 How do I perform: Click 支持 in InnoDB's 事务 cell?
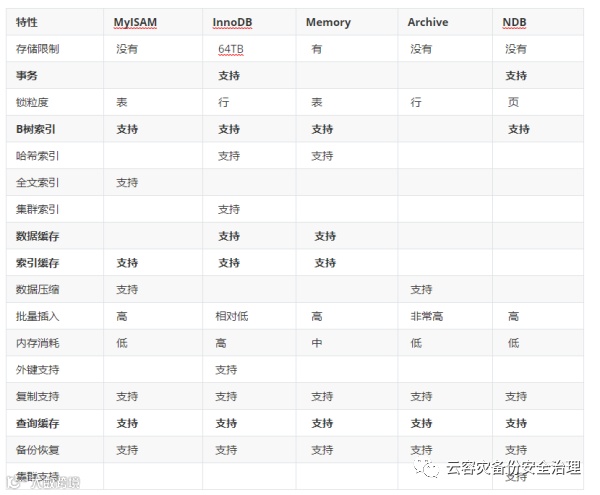click(x=229, y=76)
